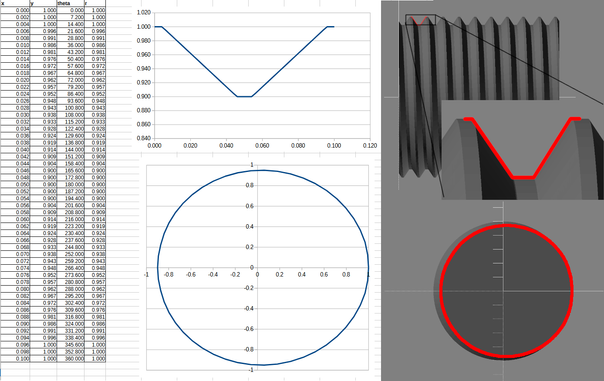Image resolution: width=604 pixels, height=381 pixels.
Task: Click the x column cell 0.070
Action: pos(15,254)
